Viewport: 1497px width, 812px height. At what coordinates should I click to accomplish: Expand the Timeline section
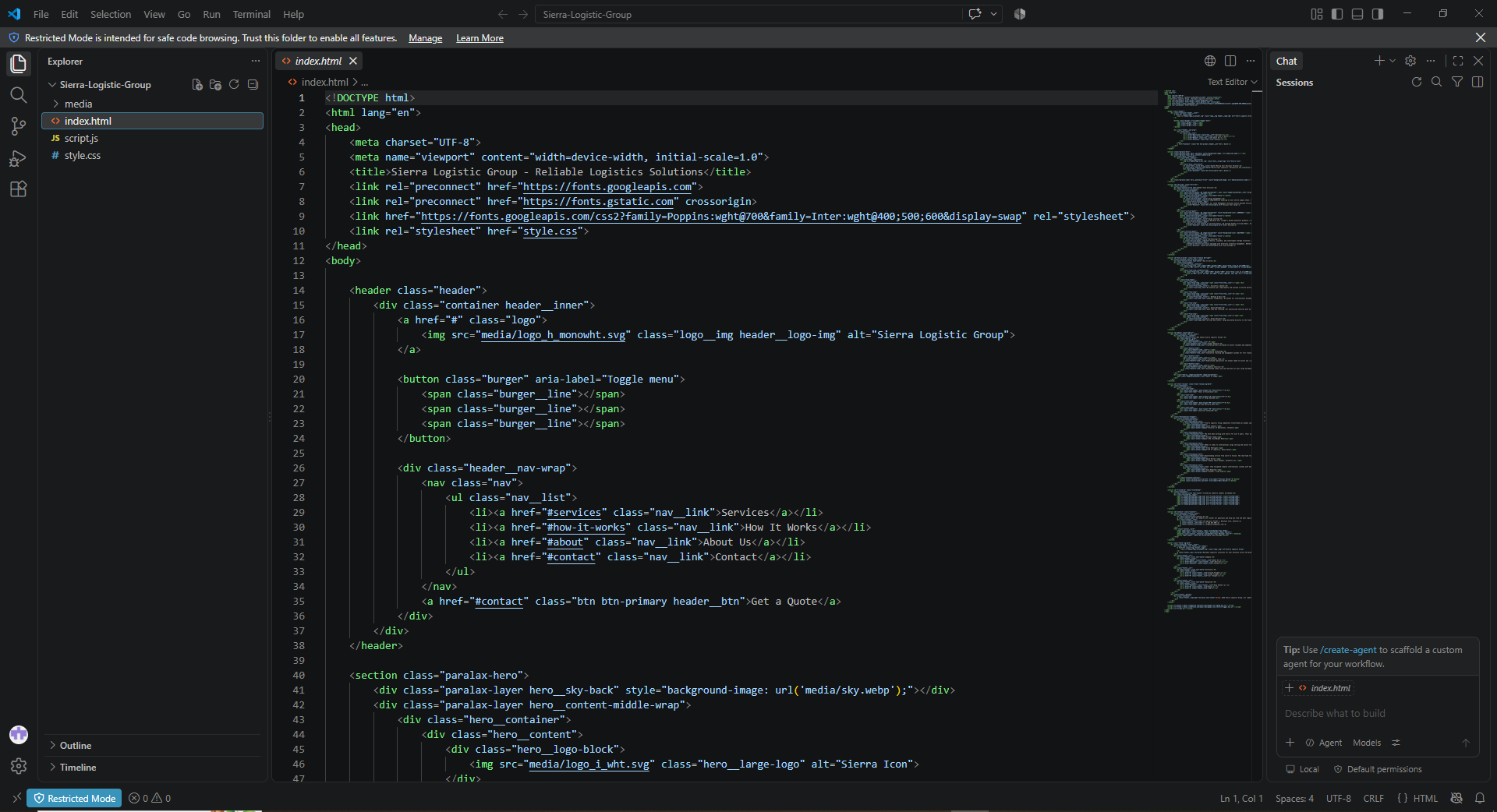click(x=78, y=768)
